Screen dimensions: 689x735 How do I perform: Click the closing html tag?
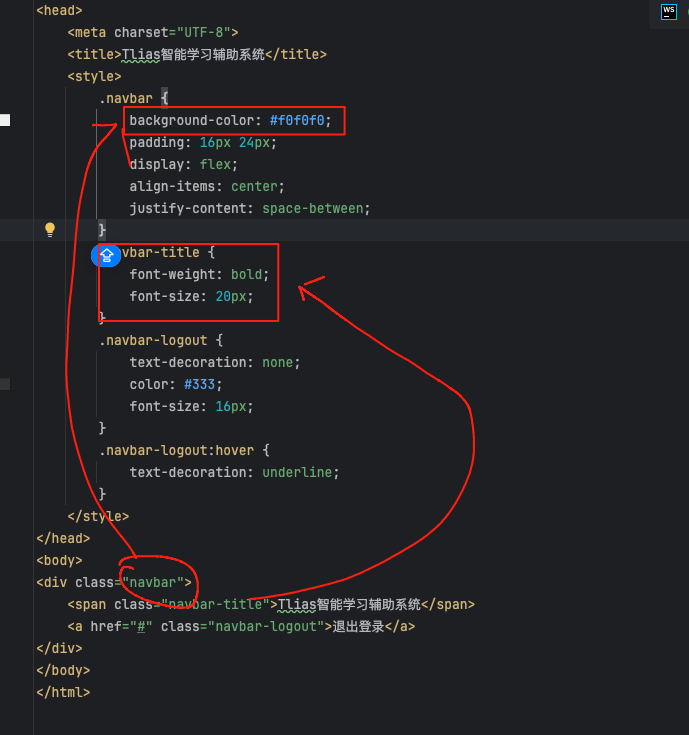[63, 692]
